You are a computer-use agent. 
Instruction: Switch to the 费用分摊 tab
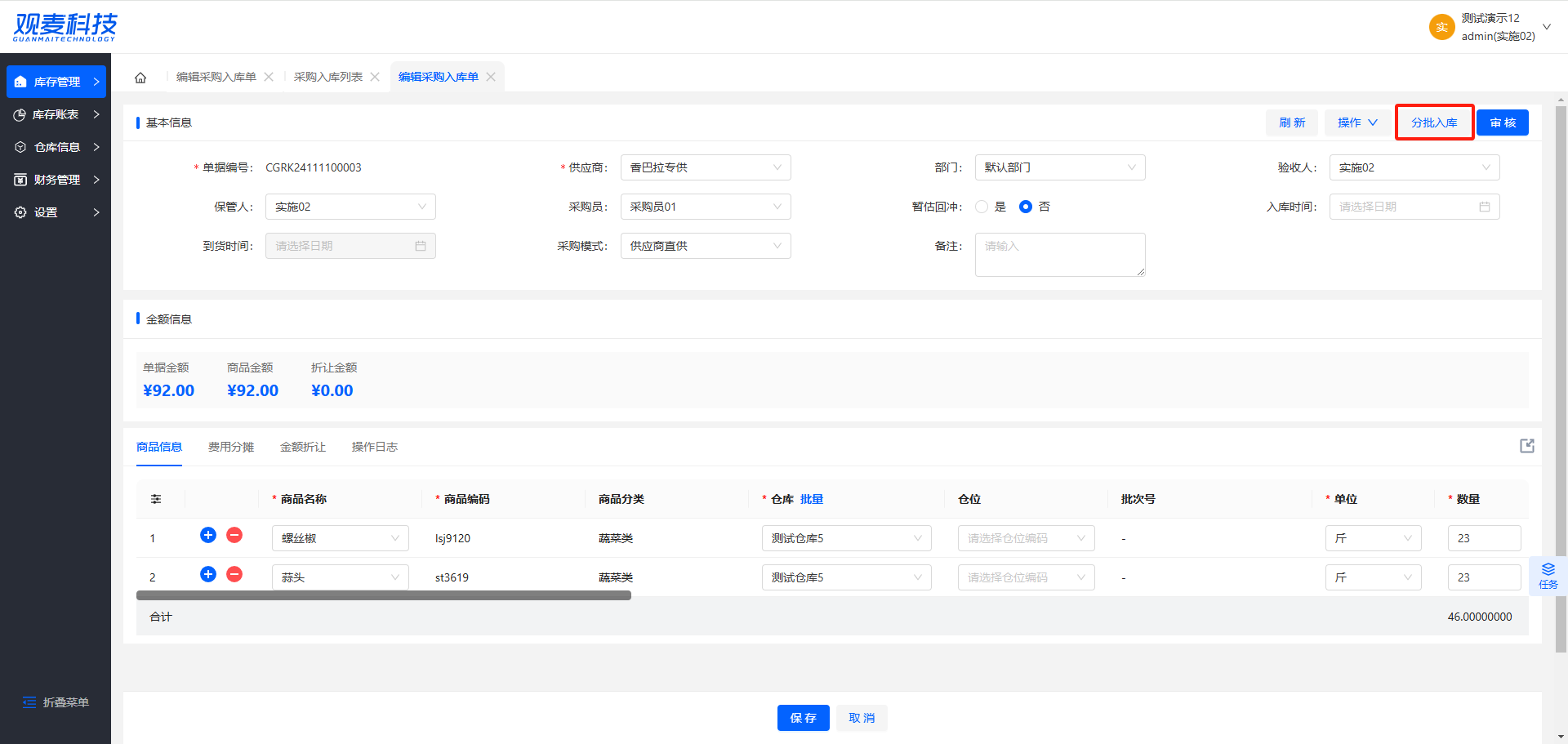coord(231,447)
